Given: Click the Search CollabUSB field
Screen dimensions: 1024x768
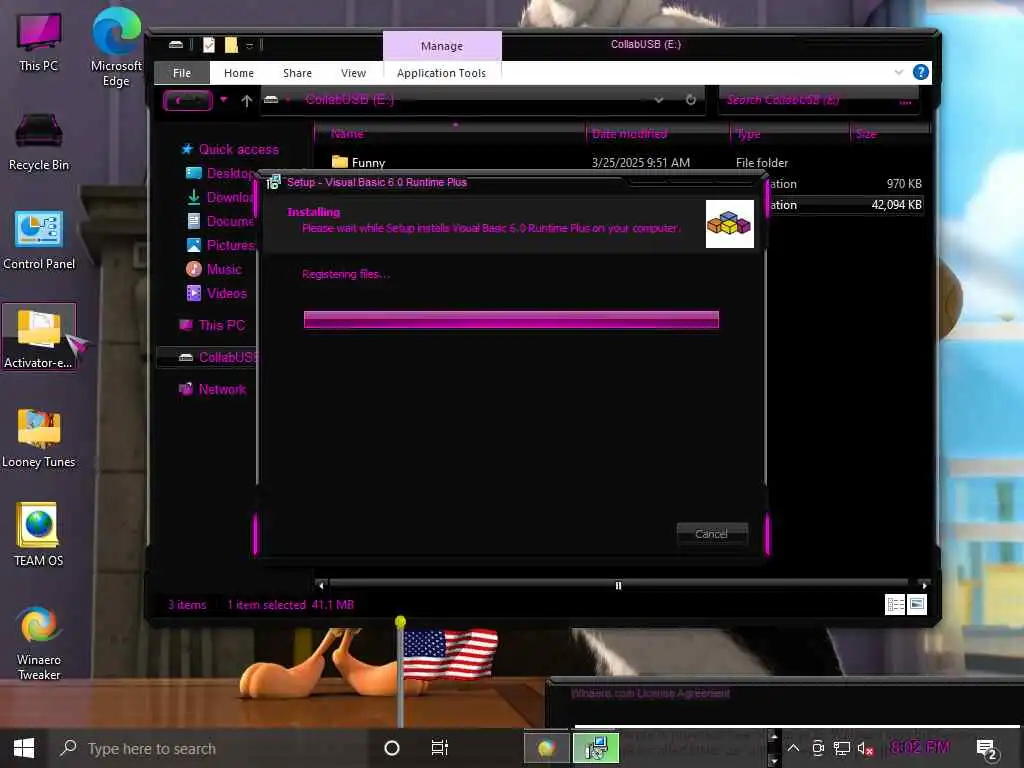Looking at the screenshot, I should coord(818,100).
